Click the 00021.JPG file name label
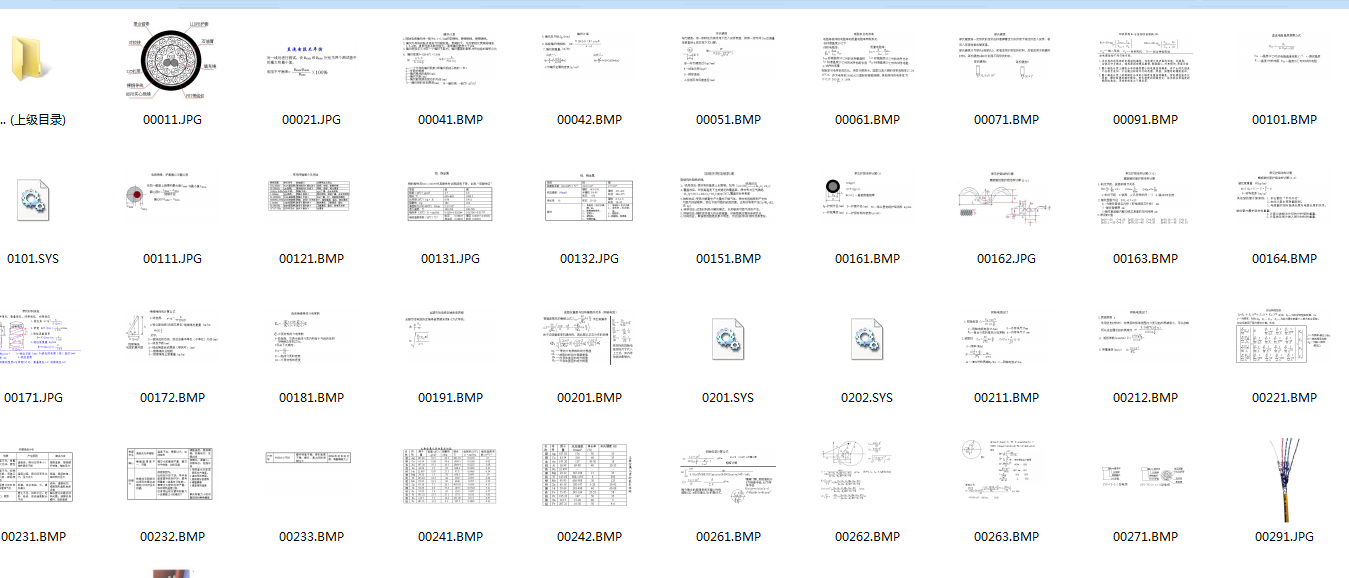Screen dimensions: 1349x578 [x=311, y=120]
